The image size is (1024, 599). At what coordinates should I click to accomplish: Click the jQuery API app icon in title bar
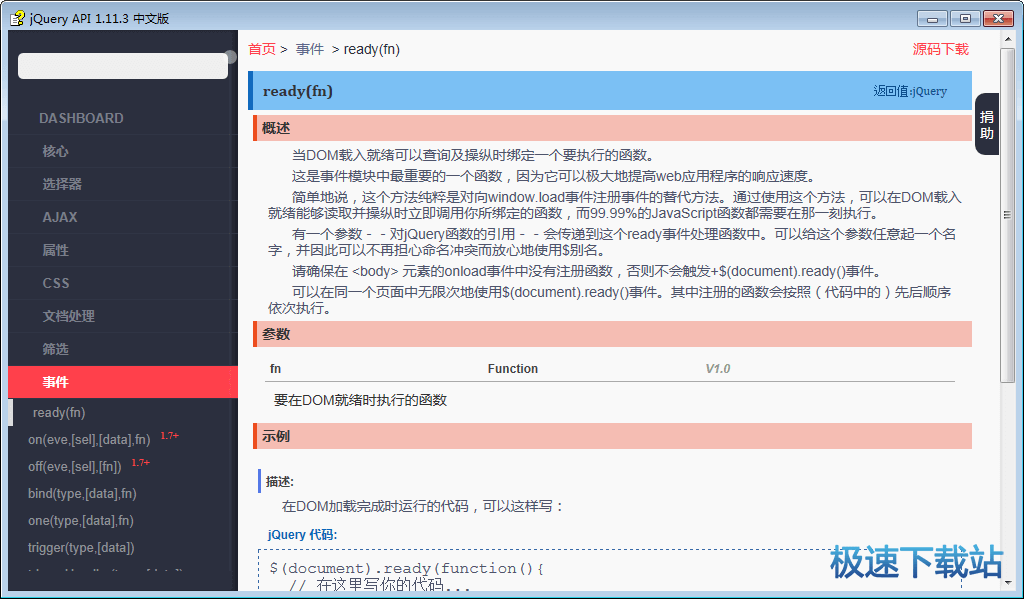pos(18,18)
